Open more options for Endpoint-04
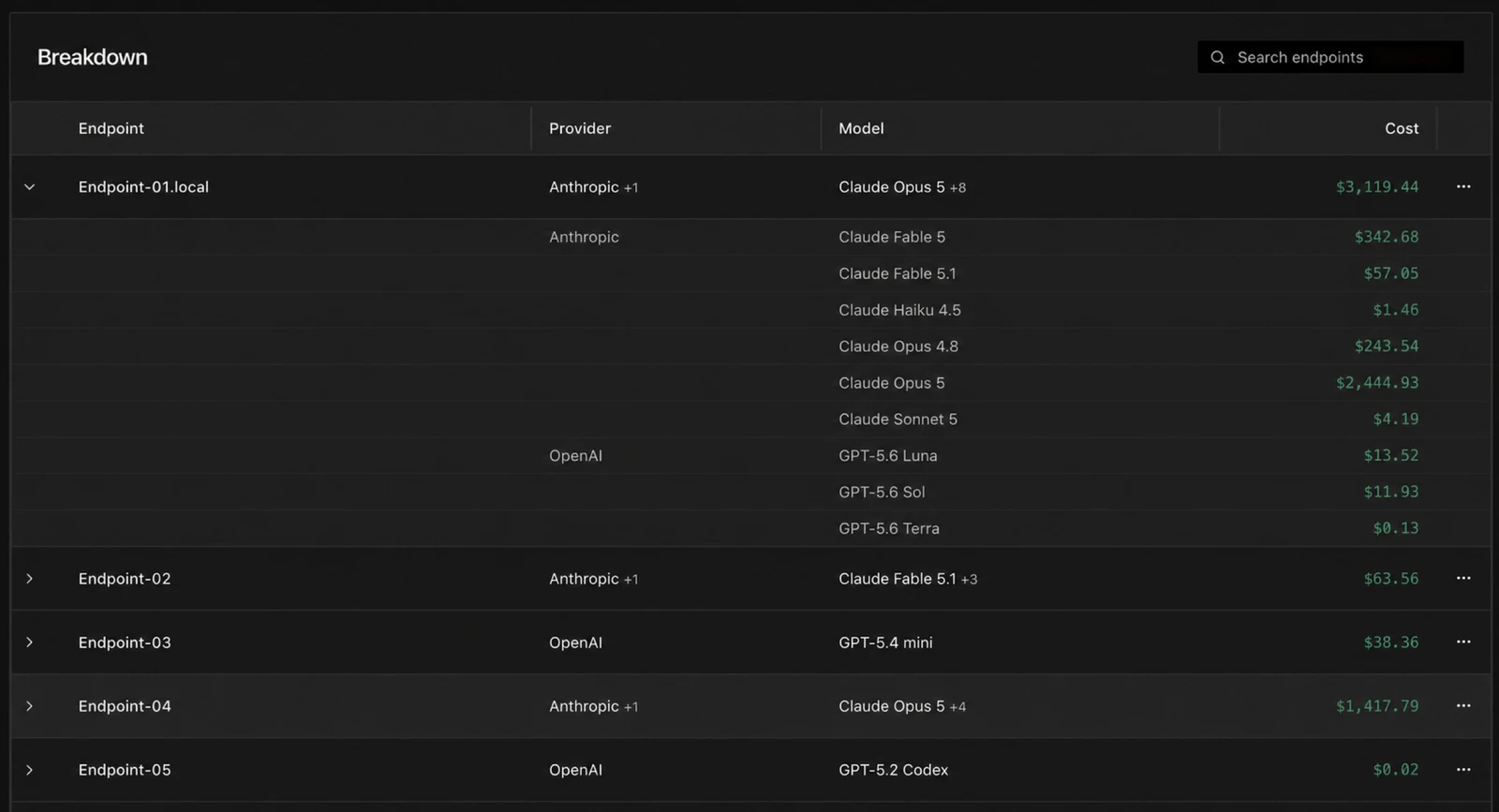1499x812 pixels. pyautogui.click(x=1463, y=705)
